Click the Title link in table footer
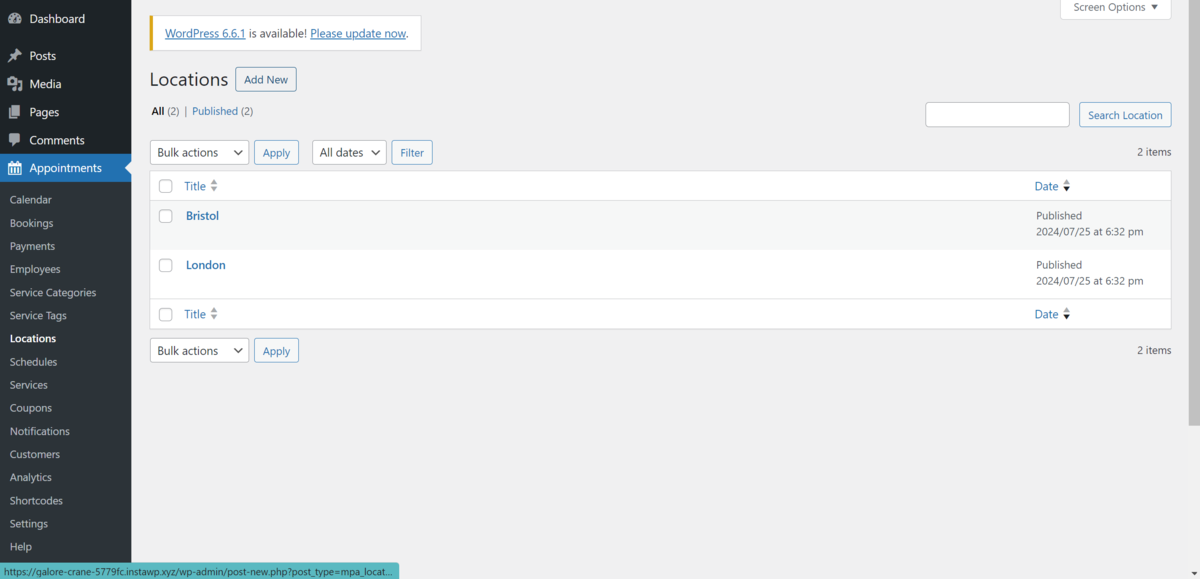 195,314
